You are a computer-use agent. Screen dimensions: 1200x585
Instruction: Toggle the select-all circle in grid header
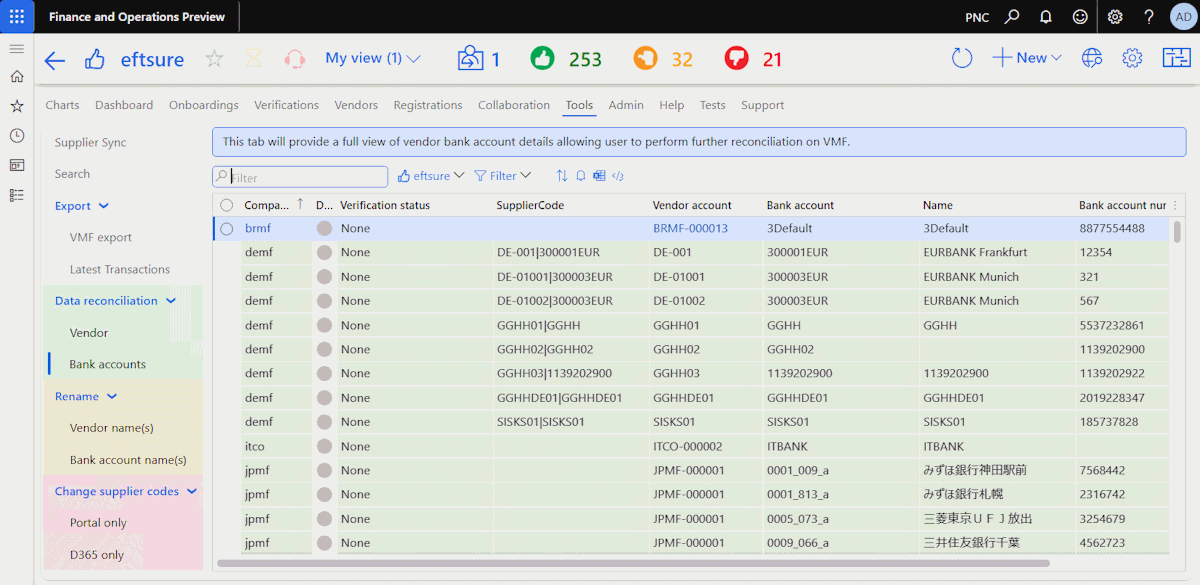pos(227,205)
